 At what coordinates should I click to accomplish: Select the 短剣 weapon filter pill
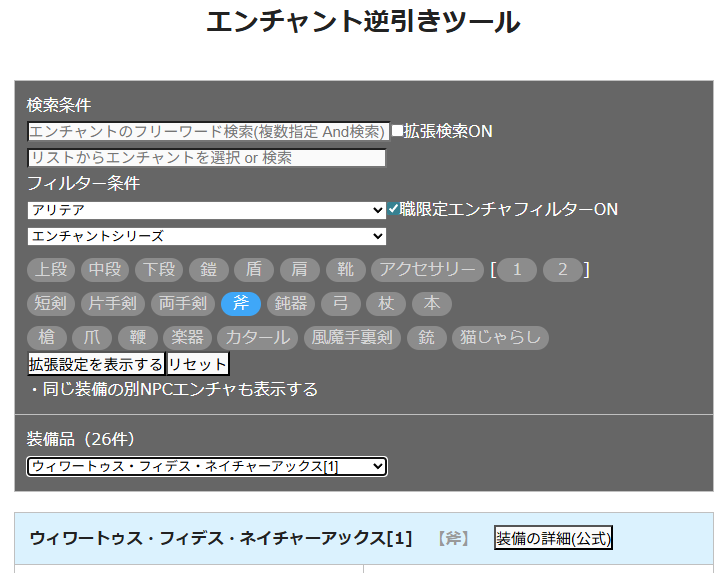(50, 304)
